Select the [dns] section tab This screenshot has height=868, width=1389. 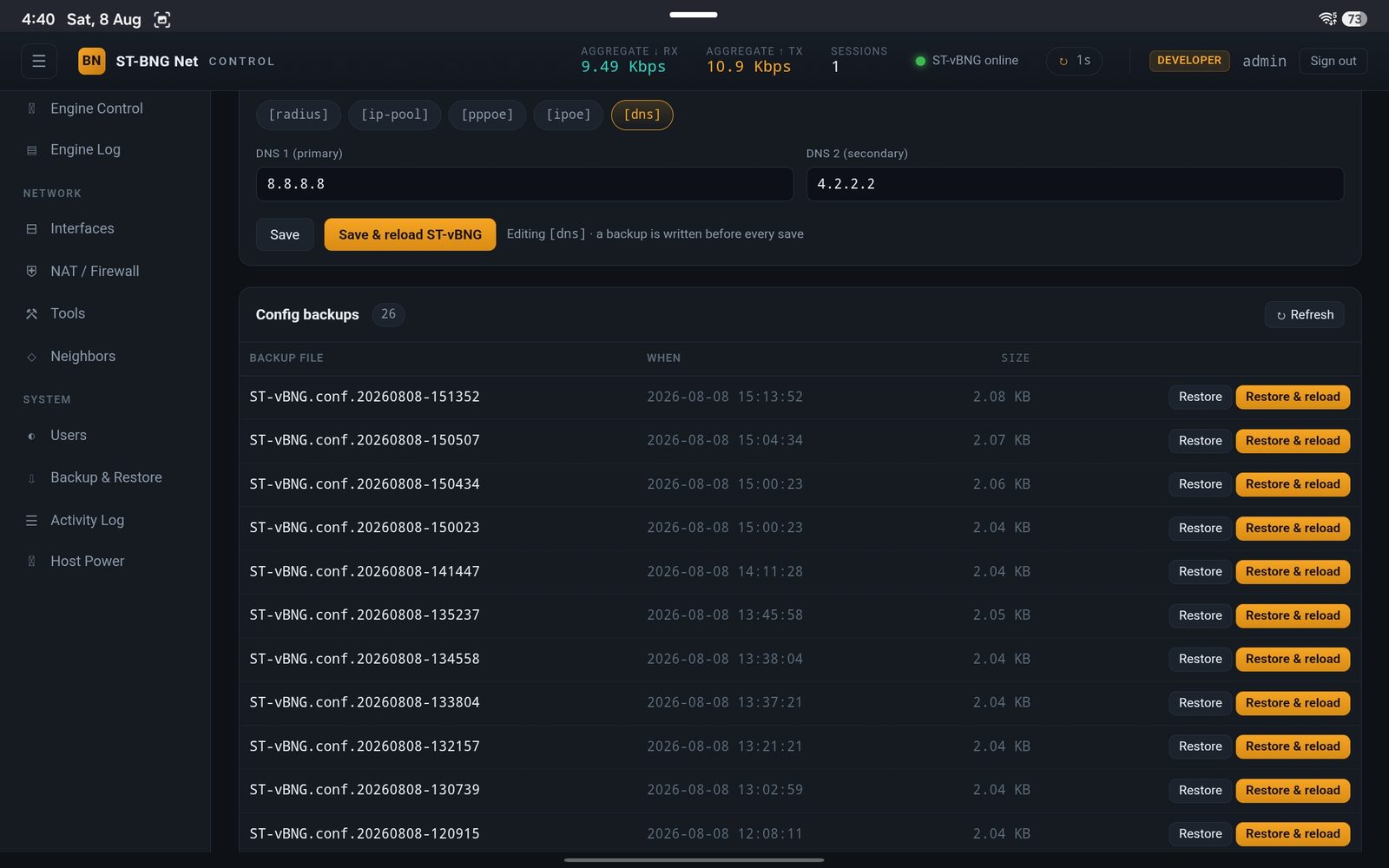click(642, 115)
